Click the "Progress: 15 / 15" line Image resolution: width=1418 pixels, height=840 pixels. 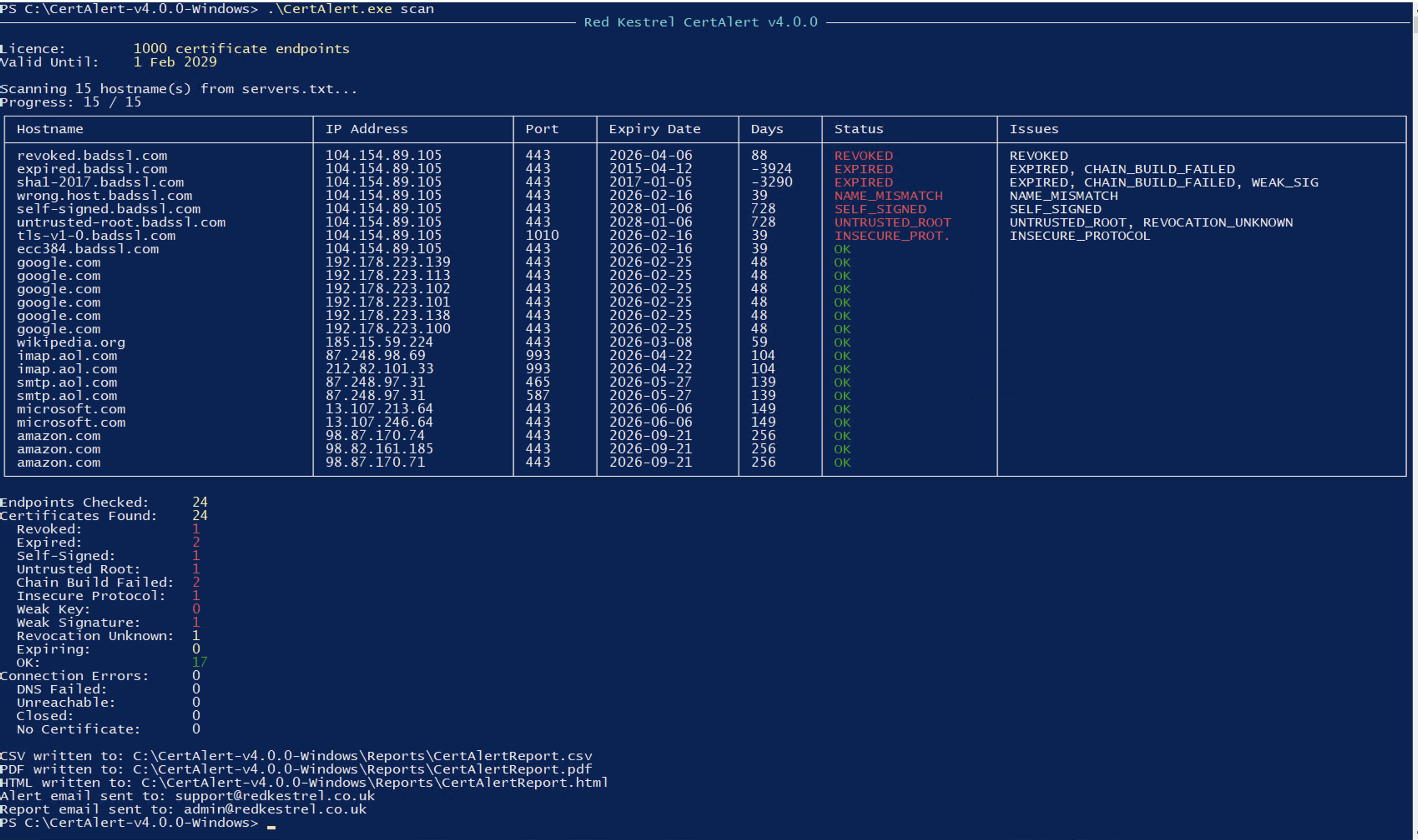click(x=71, y=102)
